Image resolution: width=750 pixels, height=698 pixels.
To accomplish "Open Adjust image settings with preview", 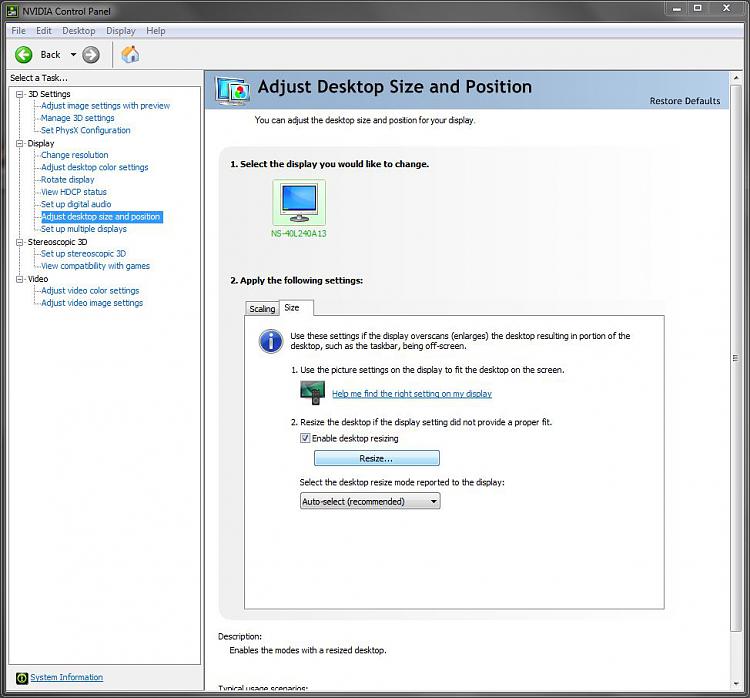I will coord(105,106).
